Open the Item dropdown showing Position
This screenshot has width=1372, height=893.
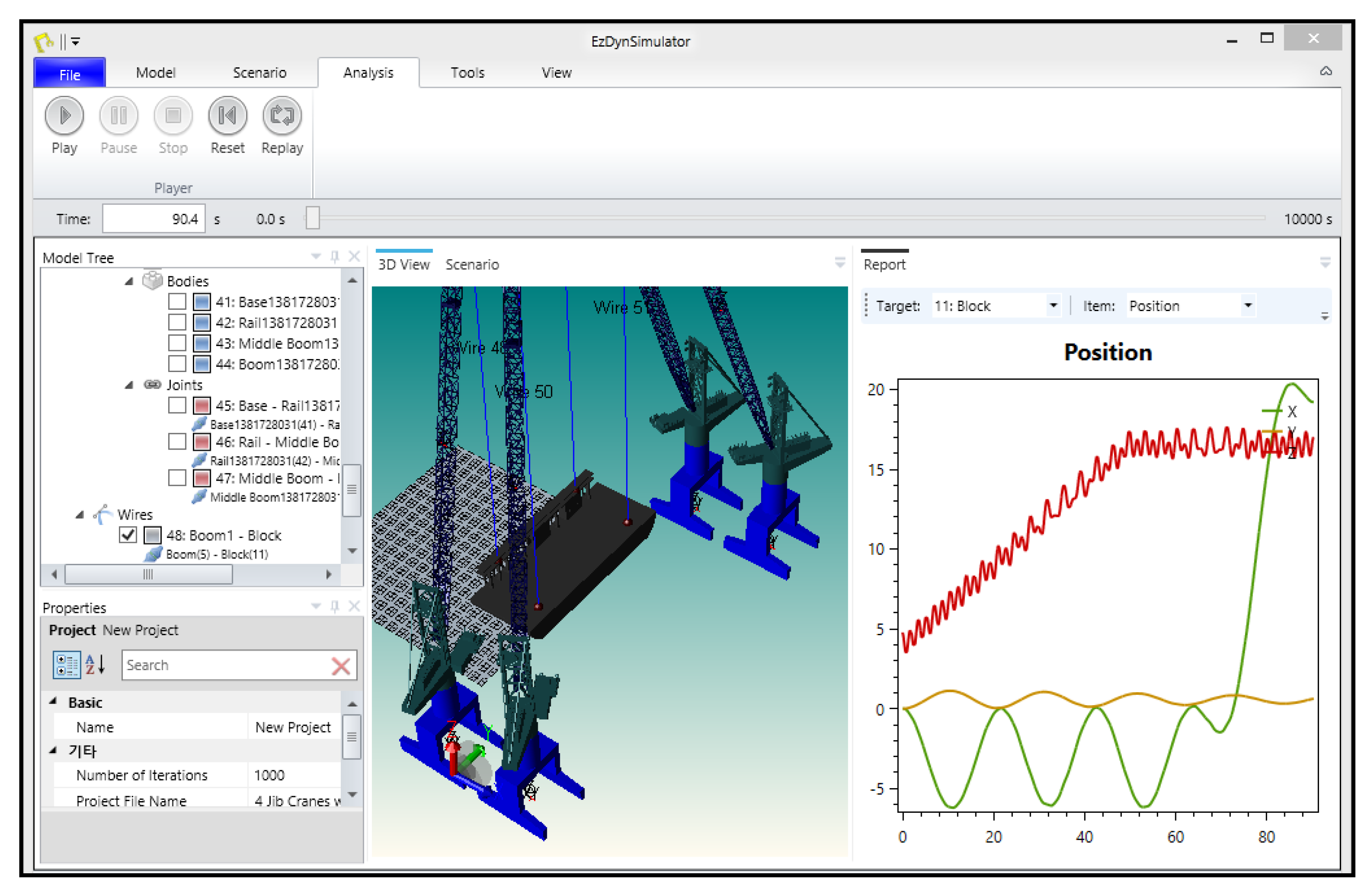pyautogui.click(x=1247, y=305)
